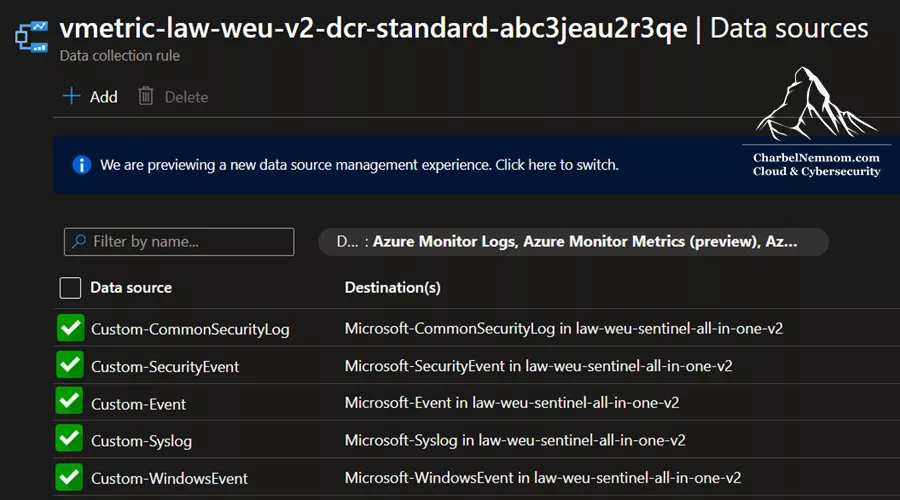Uncheck the Custom-Syslog row checkbox
The width and height of the screenshot is (900, 500).
pyautogui.click(x=69, y=439)
